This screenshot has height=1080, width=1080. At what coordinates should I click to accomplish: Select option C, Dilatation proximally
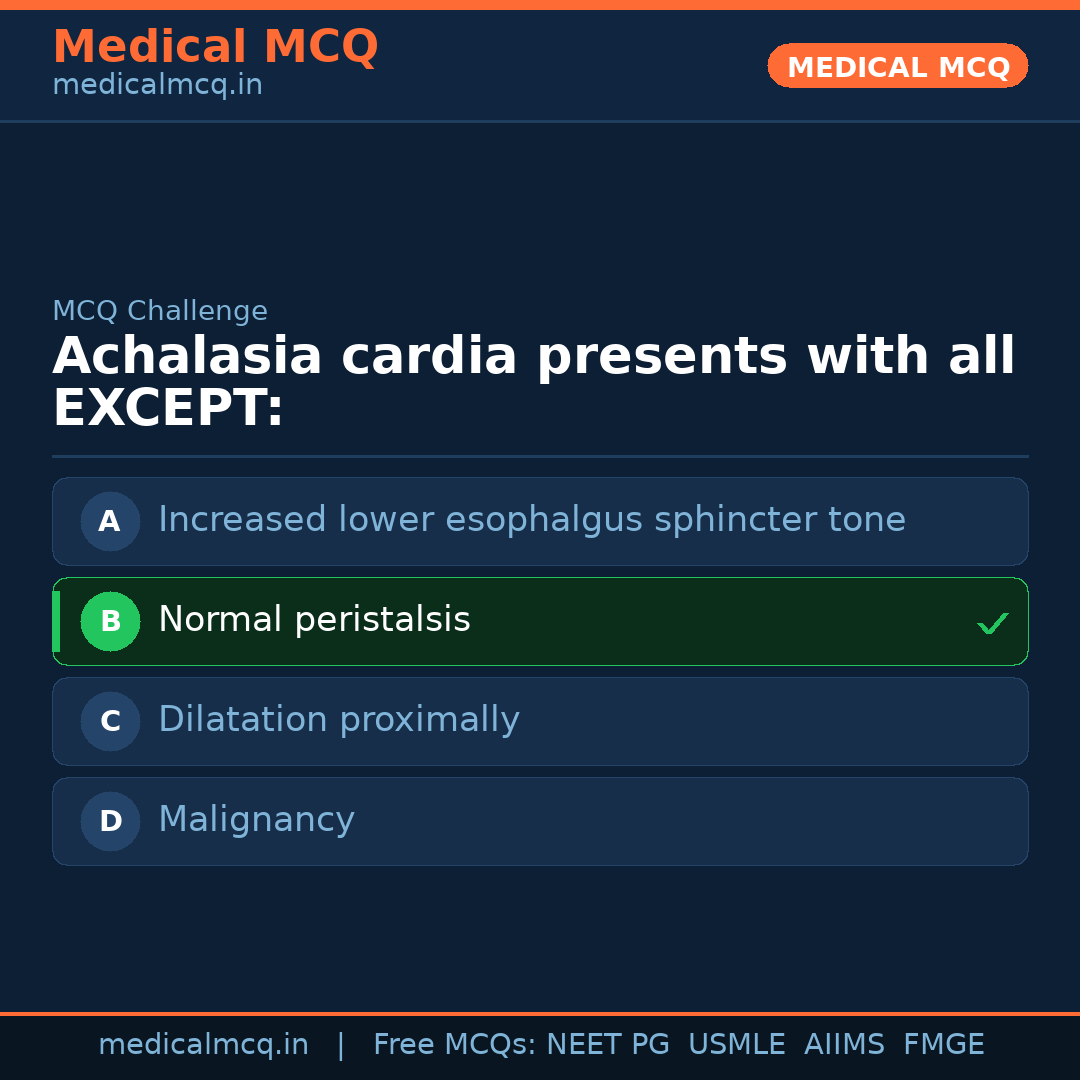pyautogui.click(x=540, y=721)
